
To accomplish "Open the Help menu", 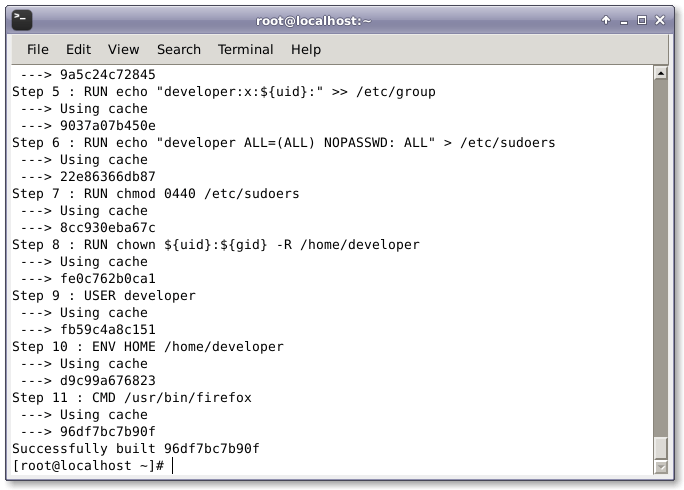I will (x=306, y=49).
